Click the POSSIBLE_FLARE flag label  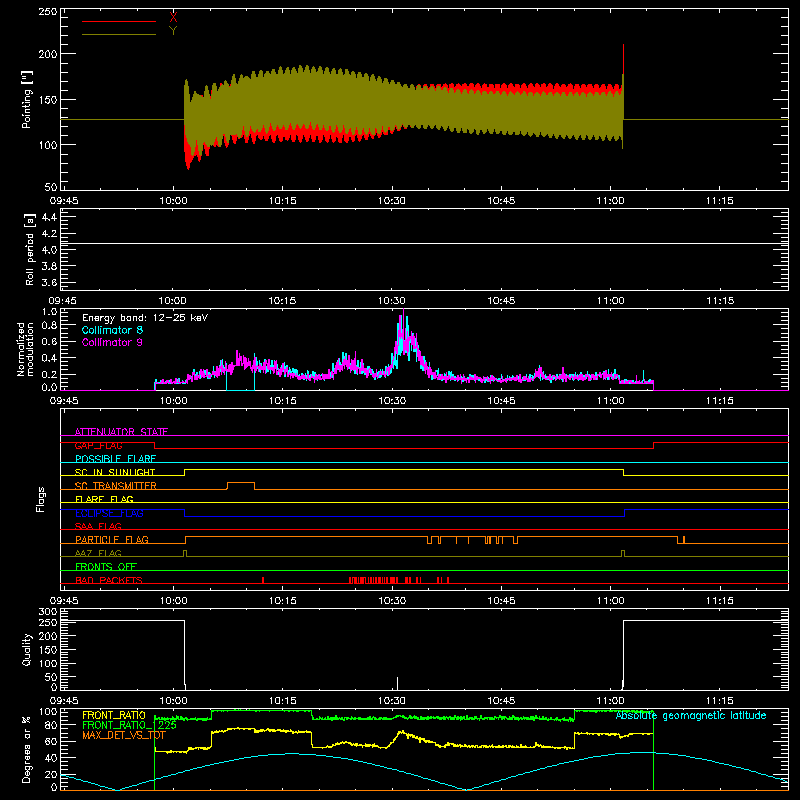pyautogui.click(x=115, y=459)
